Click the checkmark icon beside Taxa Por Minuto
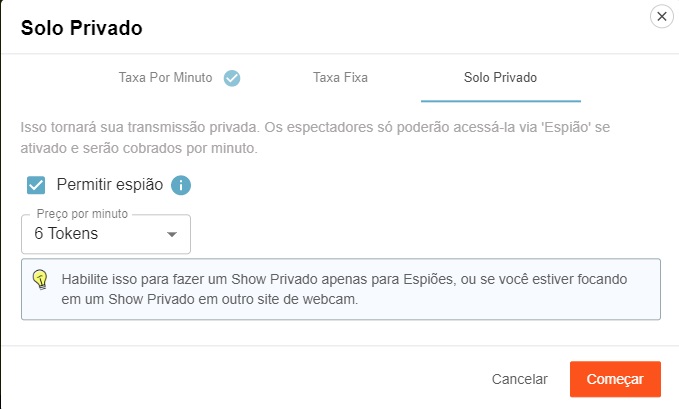 pyautogui.click(x=232, y=78)
